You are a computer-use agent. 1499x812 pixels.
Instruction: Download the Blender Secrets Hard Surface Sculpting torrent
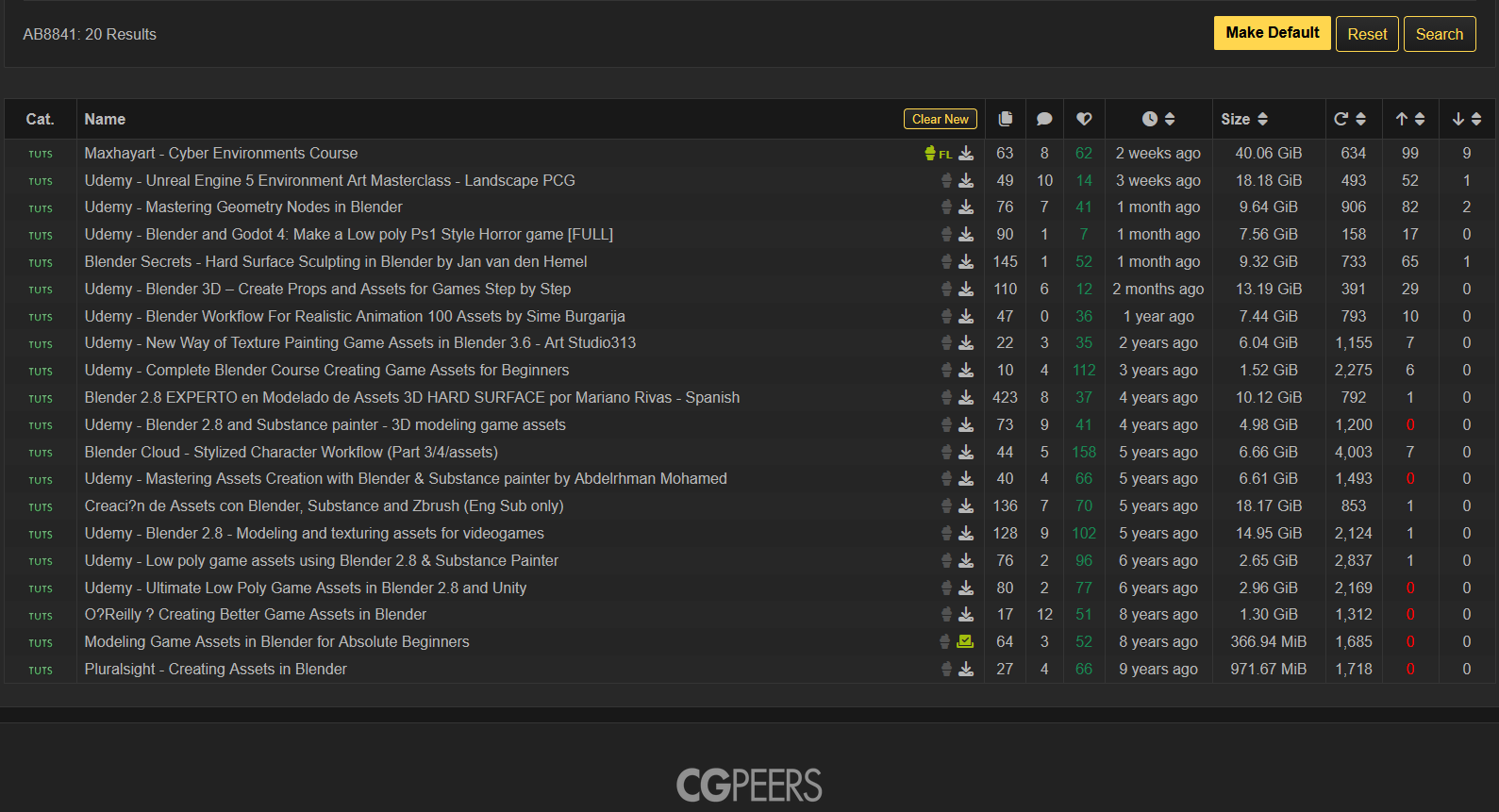[x=966, y=261]
